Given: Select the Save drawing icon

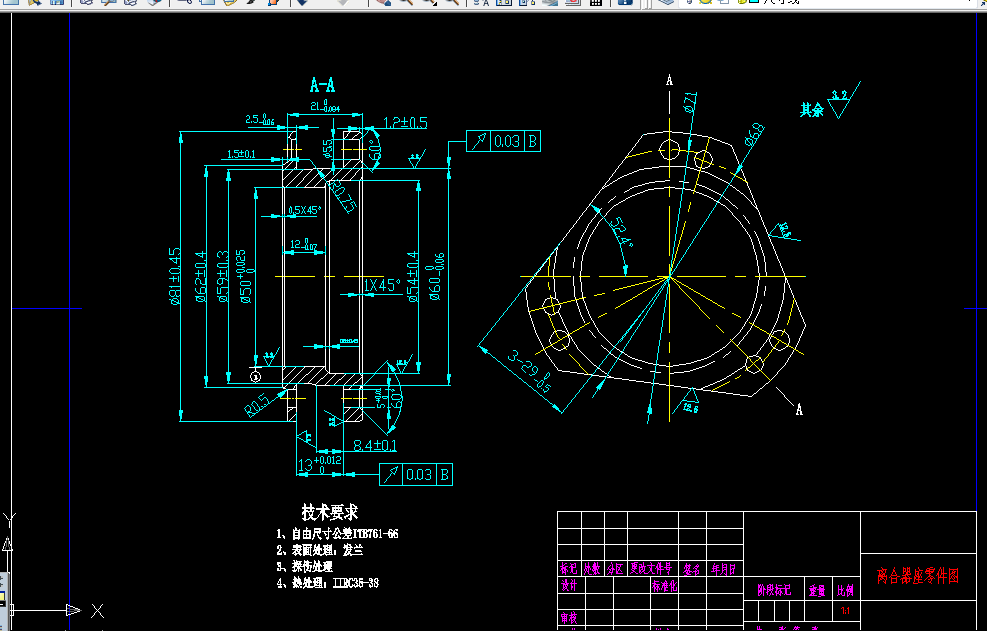Looking at the screenshot, I should tap(57, 5).
